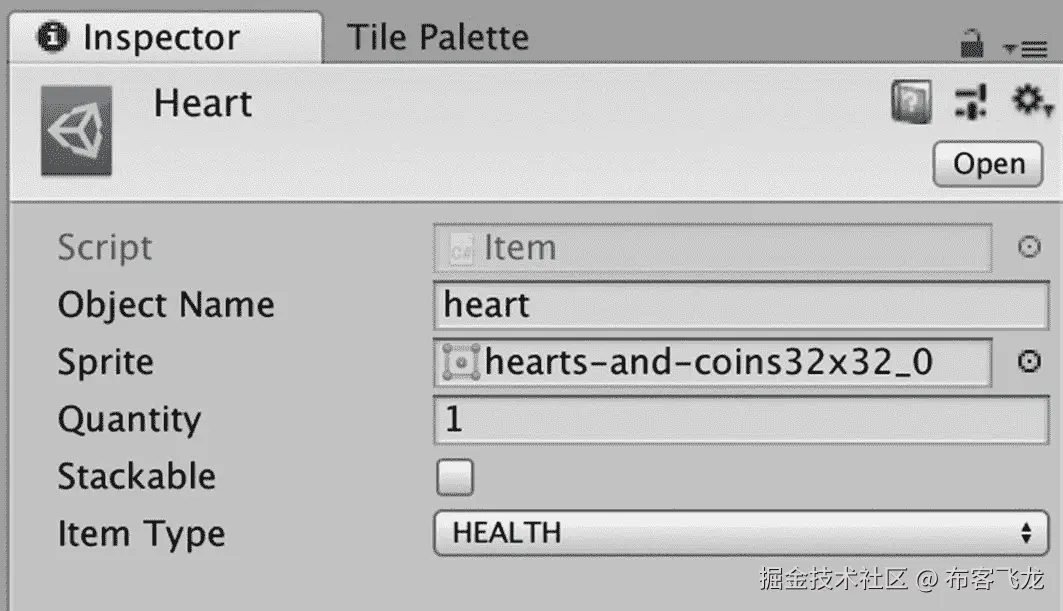Viewport: 1063px width, 611px height.
Task: Focus the Quantity input field
Action: coord(739,420)
